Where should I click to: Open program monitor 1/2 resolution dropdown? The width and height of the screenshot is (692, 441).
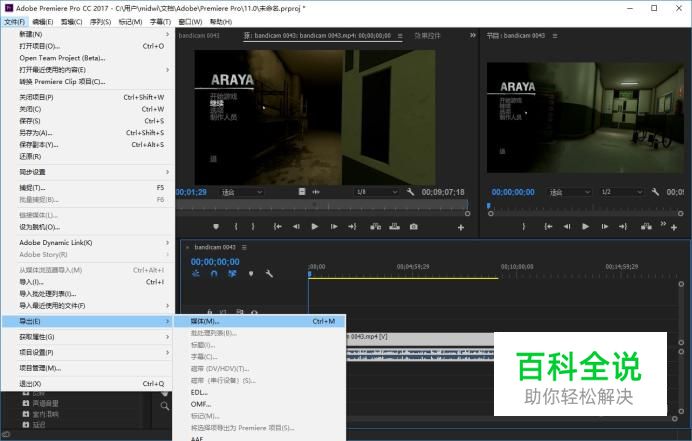pos(621,192)
